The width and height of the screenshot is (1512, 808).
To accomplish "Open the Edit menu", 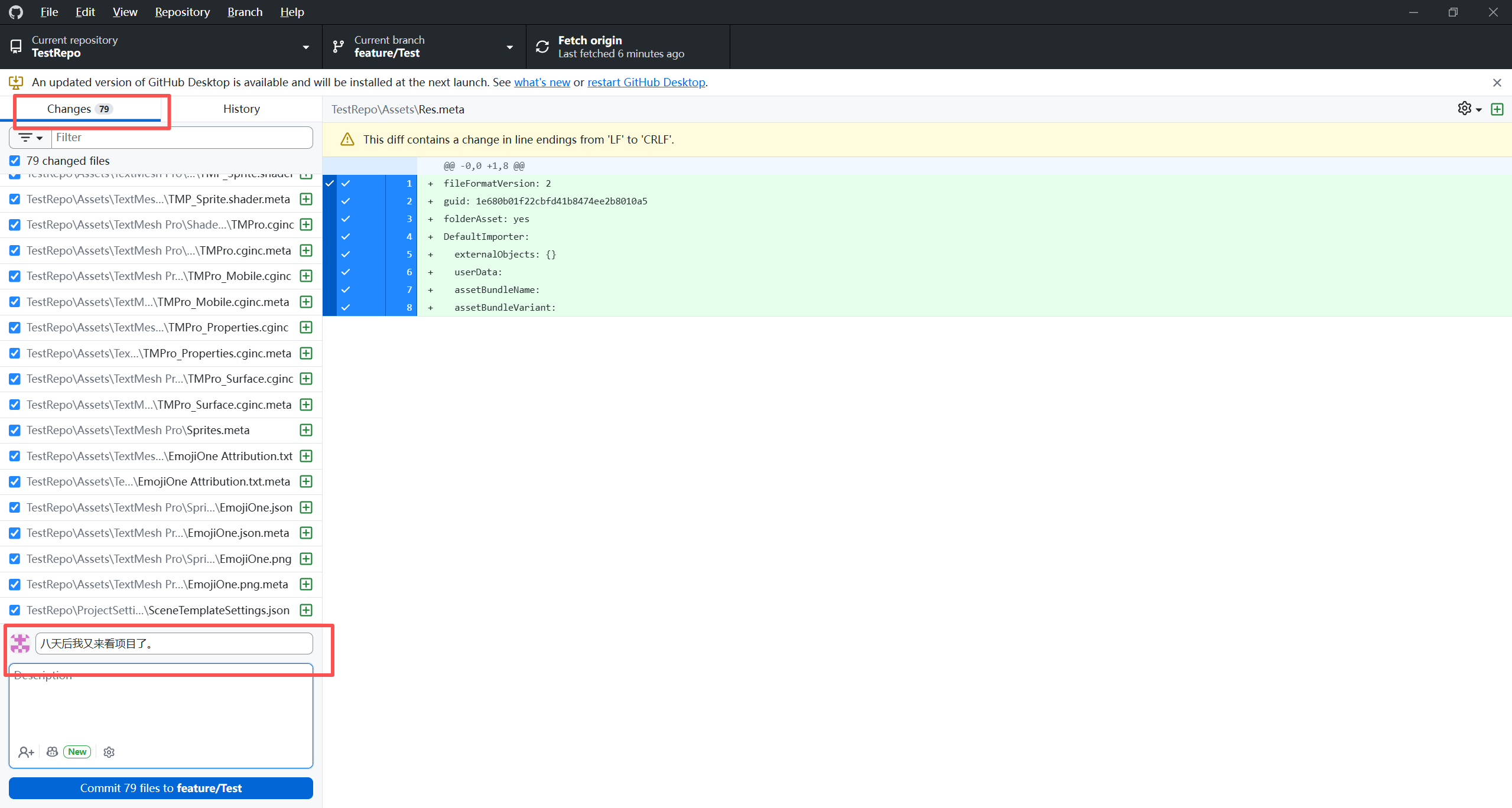I will pyautogui.click(x=85, y=12).
